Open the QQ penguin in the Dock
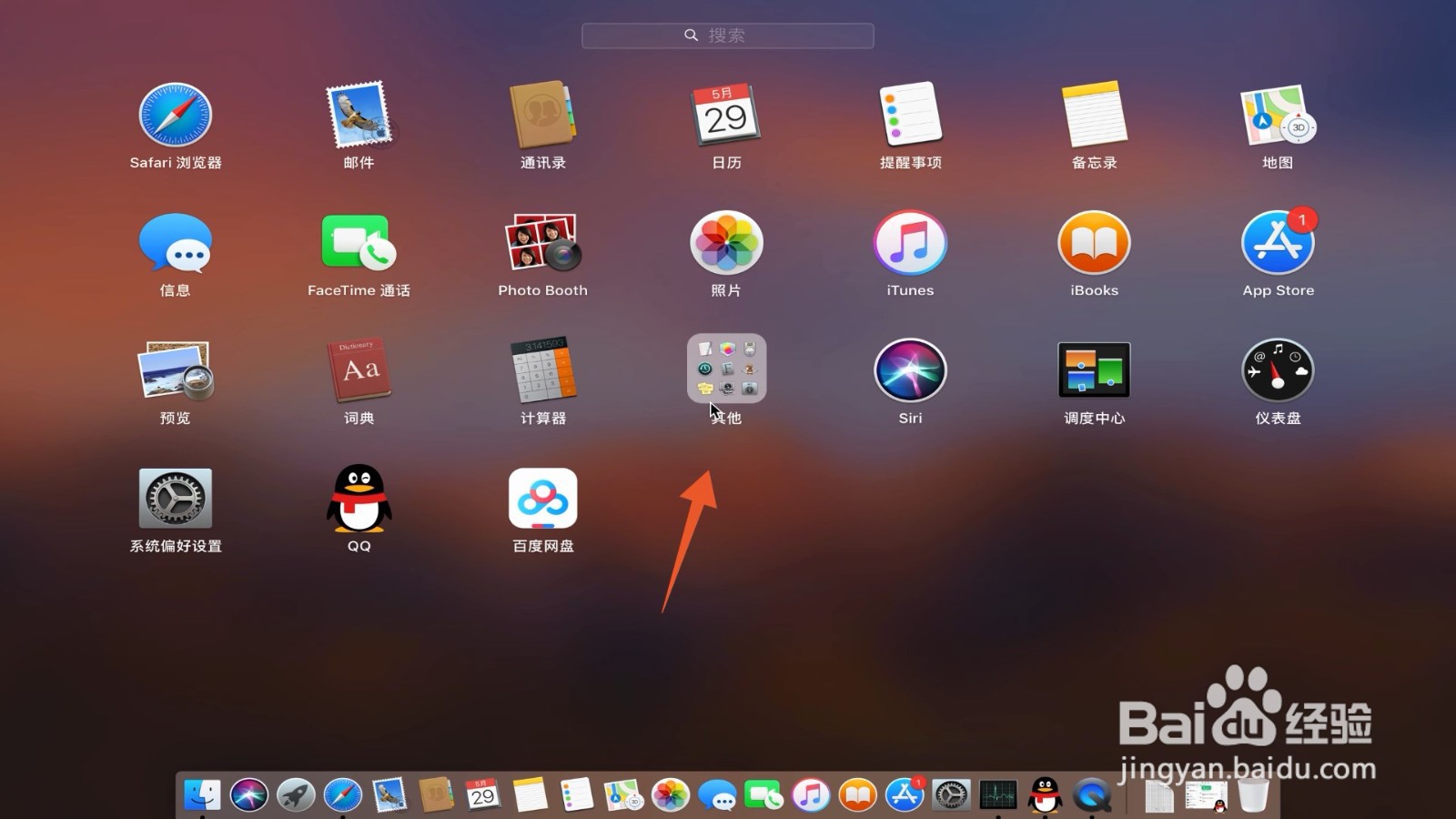1456x819 pixels. coord(1045,795)
